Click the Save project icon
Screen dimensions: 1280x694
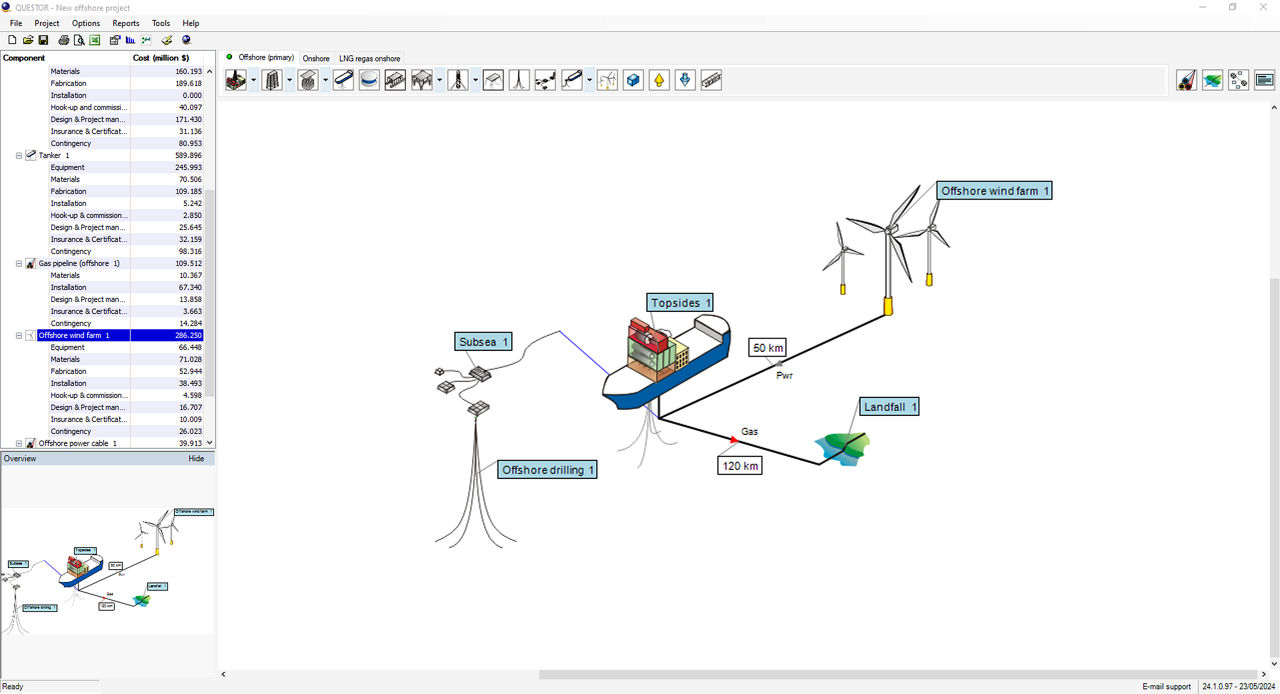tap(44, 40)
